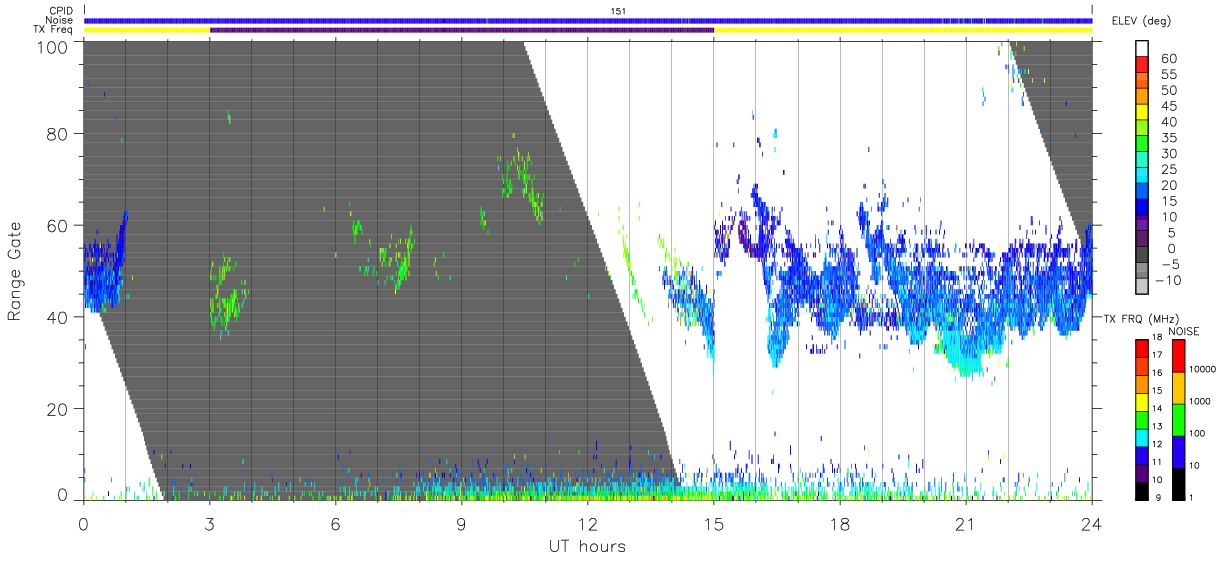This screenshot has width=1228, height=567.
Task: Select the 'TX Freq' row label at top
Action: tap(54, 29)
